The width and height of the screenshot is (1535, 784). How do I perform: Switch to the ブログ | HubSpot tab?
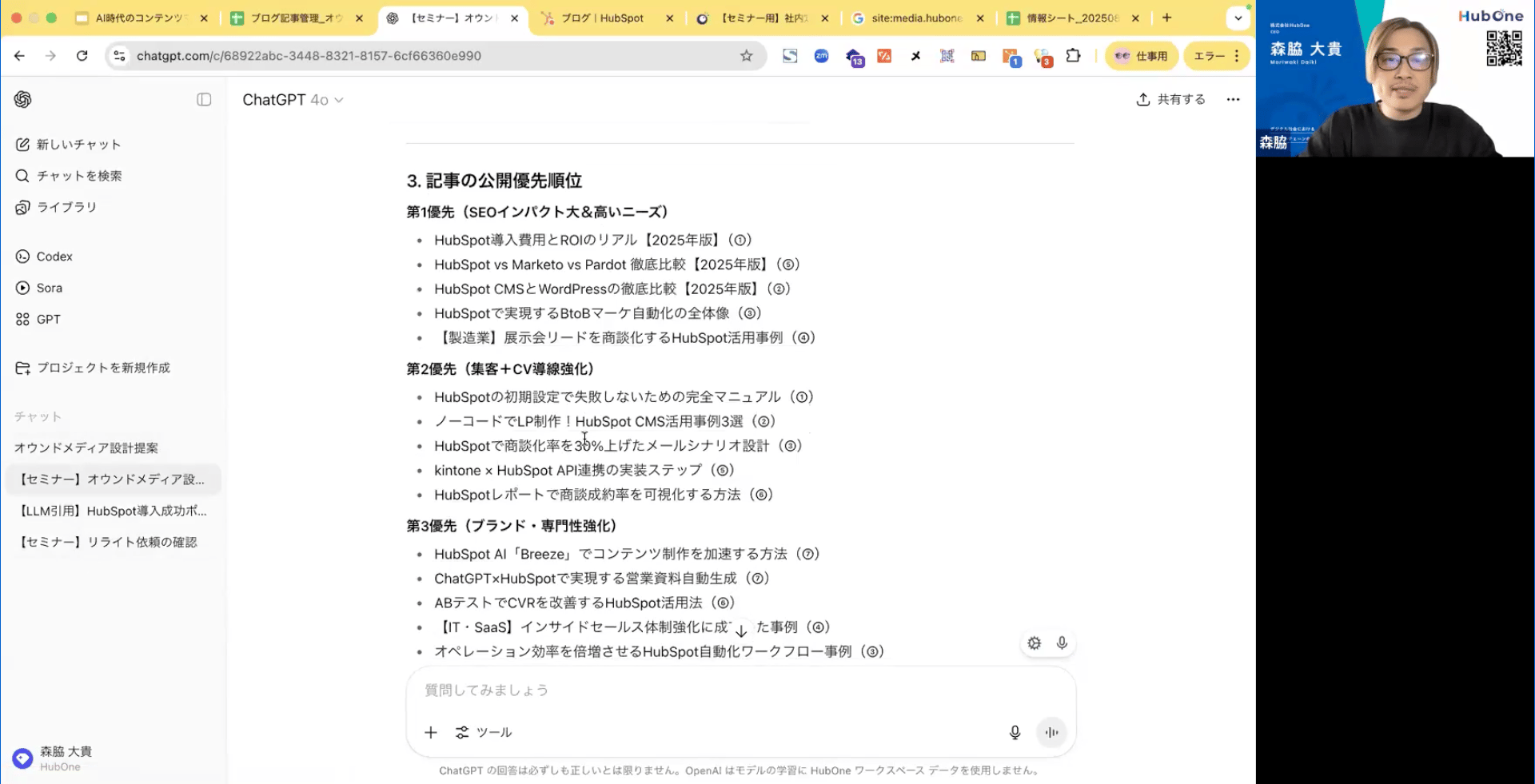click(608, 18)
